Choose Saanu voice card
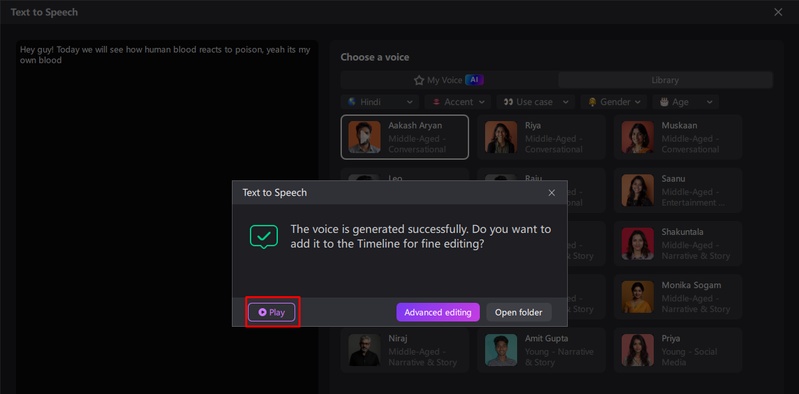Screen dimensions: 799x394 (x=678, y=191)
